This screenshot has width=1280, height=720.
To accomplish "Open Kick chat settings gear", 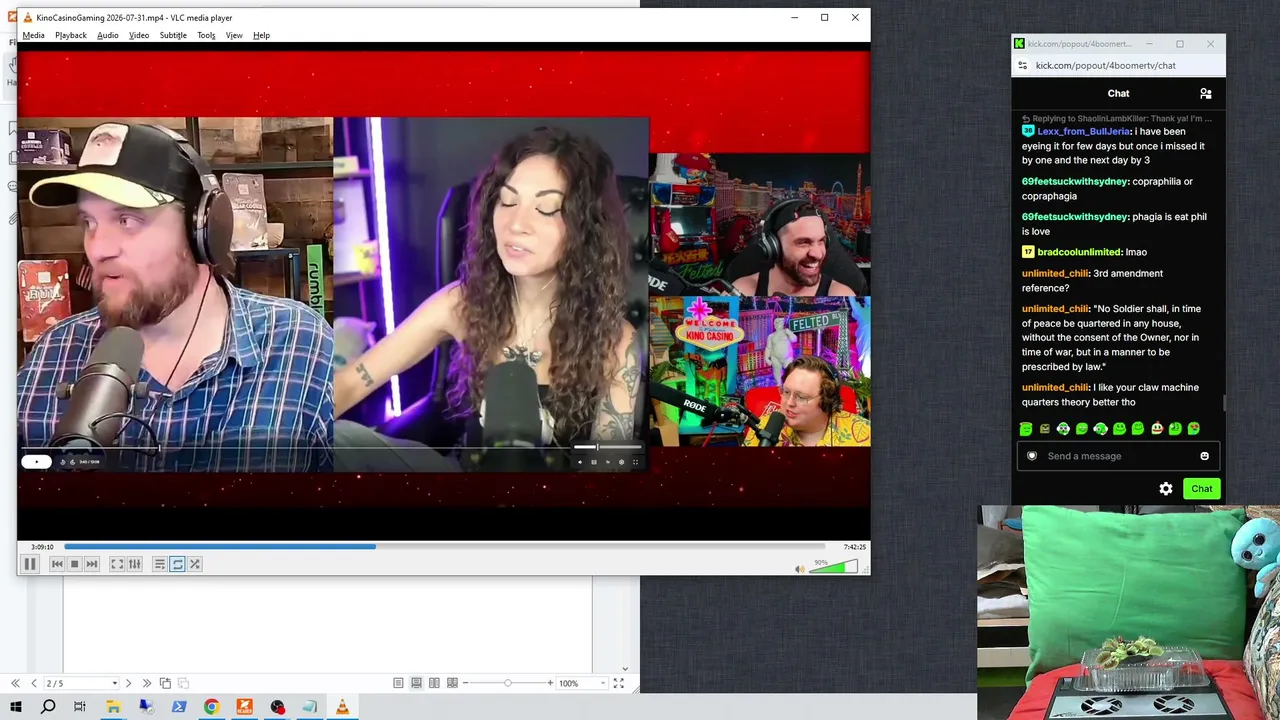I will point(1166,489).
